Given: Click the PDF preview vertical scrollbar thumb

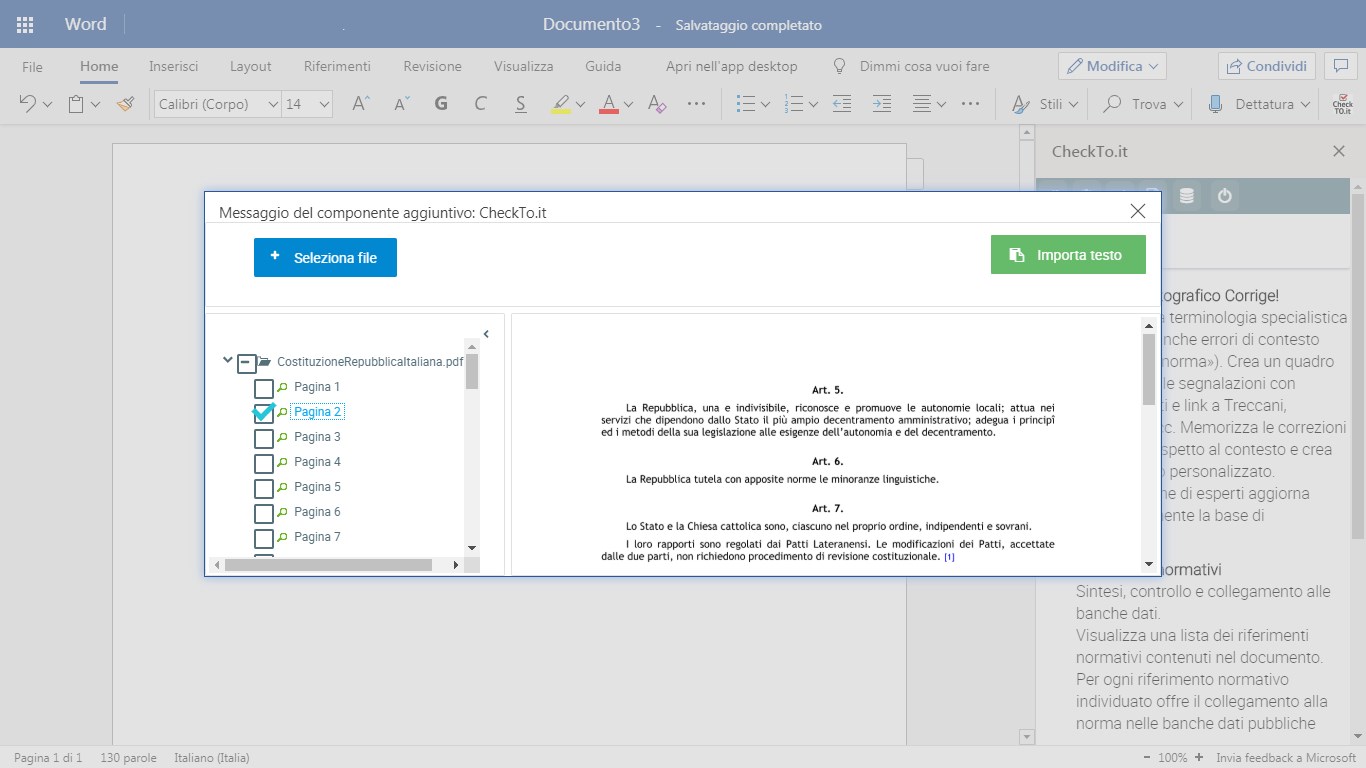Looking at the screenshot, I should [x=1148, y=369].
